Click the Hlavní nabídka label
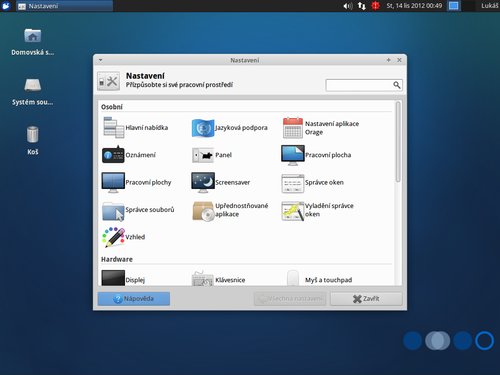This screenshot has height=375, width=500. click(147, 128)
